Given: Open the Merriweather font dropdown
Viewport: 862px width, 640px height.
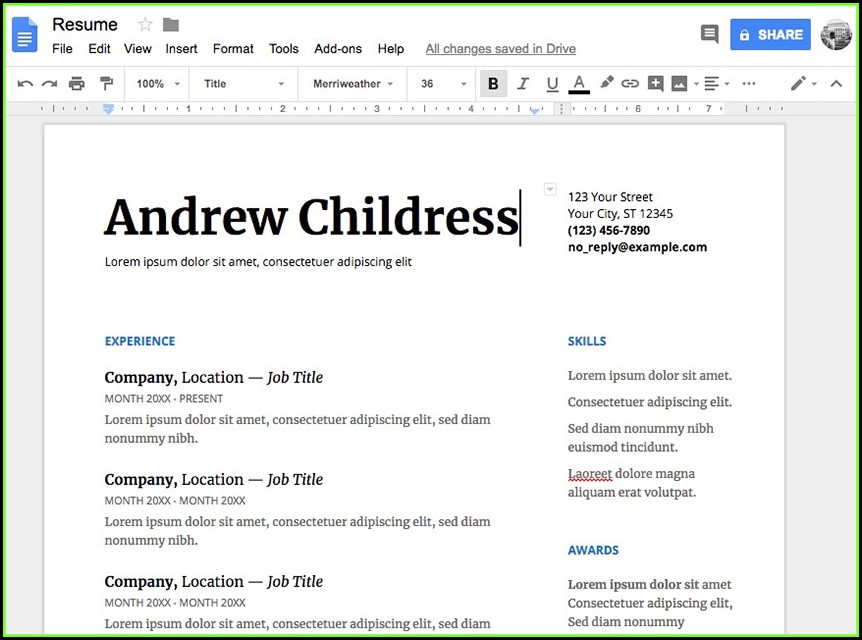Looking at the screenshot, I should 352,84.
